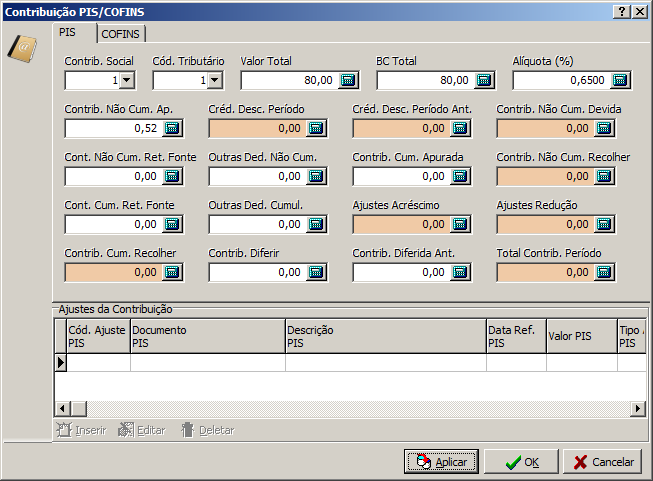
Task: Click the Descrição PIS column header
Action: (384, 337)
